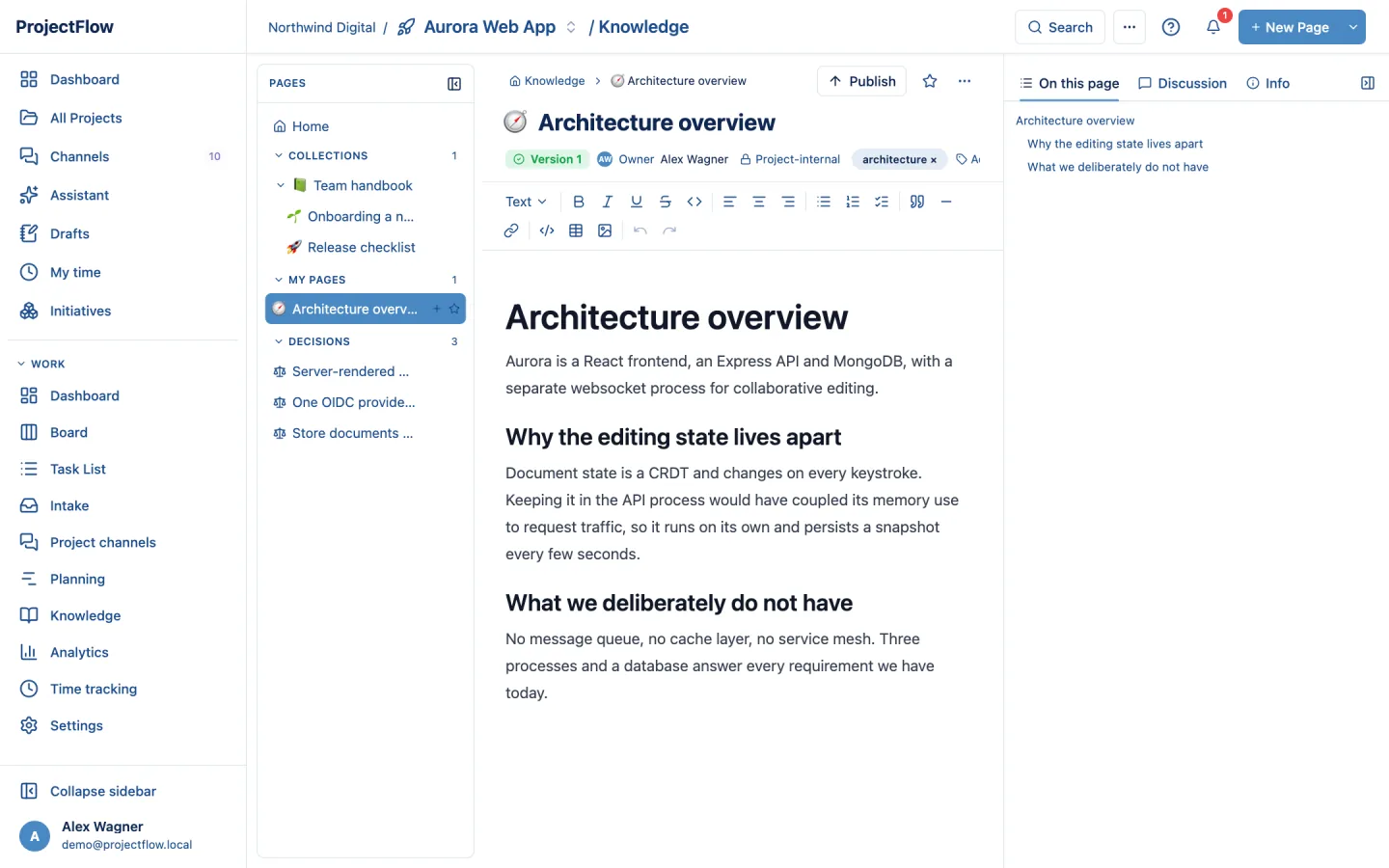Collapse the MY PAGES section
Image resolution: width=1389 pixels, height=868 pixels.
click(x=279, y=280)
